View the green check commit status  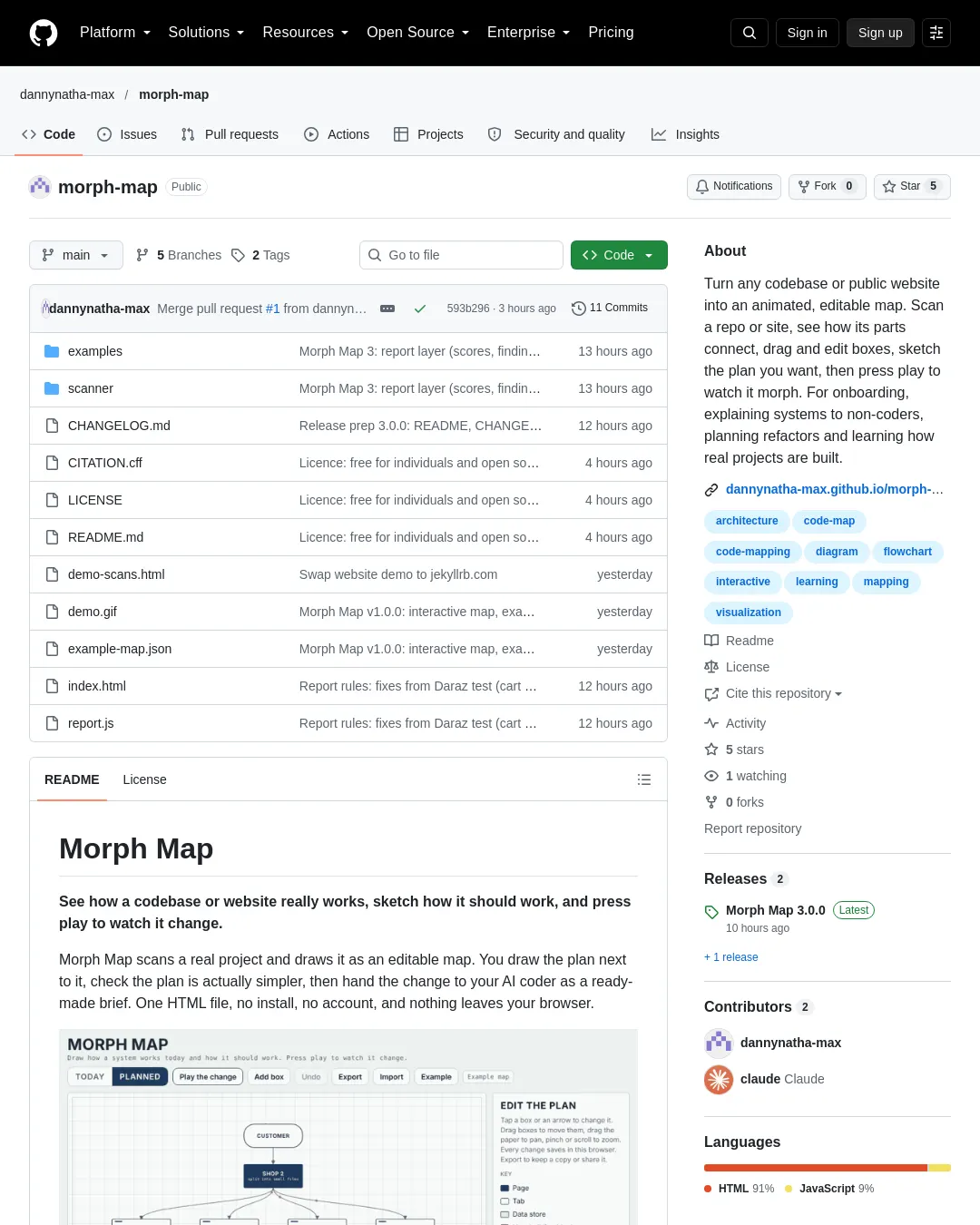pyautogui.click(x=420, y=309)
